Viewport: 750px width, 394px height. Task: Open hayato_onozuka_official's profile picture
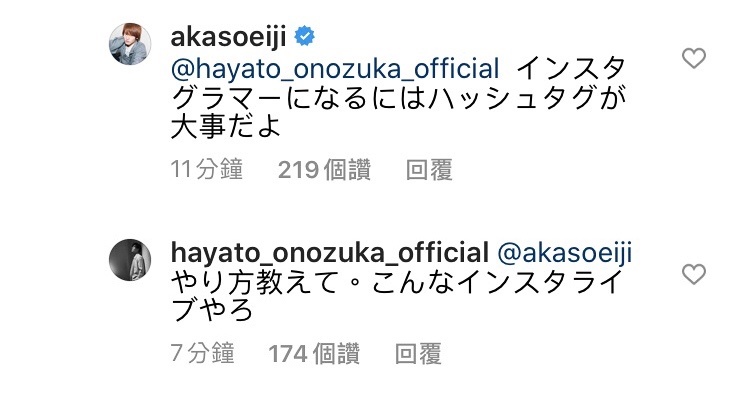point(130,260)
